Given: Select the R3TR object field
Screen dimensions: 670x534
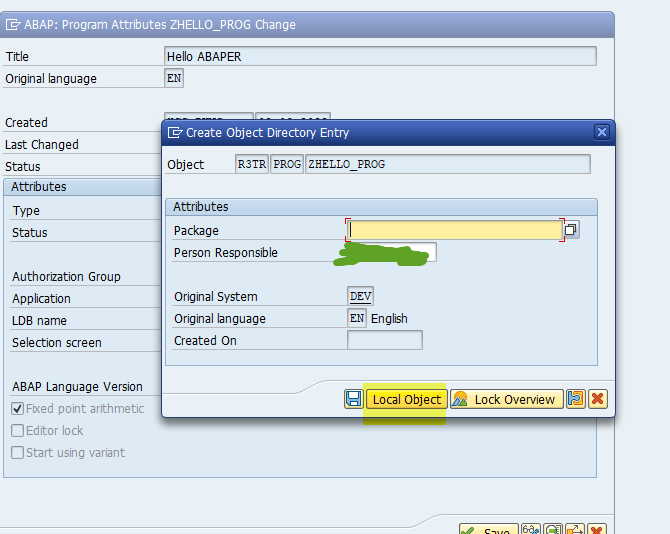Looking at the screenshot, I should point(252,164).
